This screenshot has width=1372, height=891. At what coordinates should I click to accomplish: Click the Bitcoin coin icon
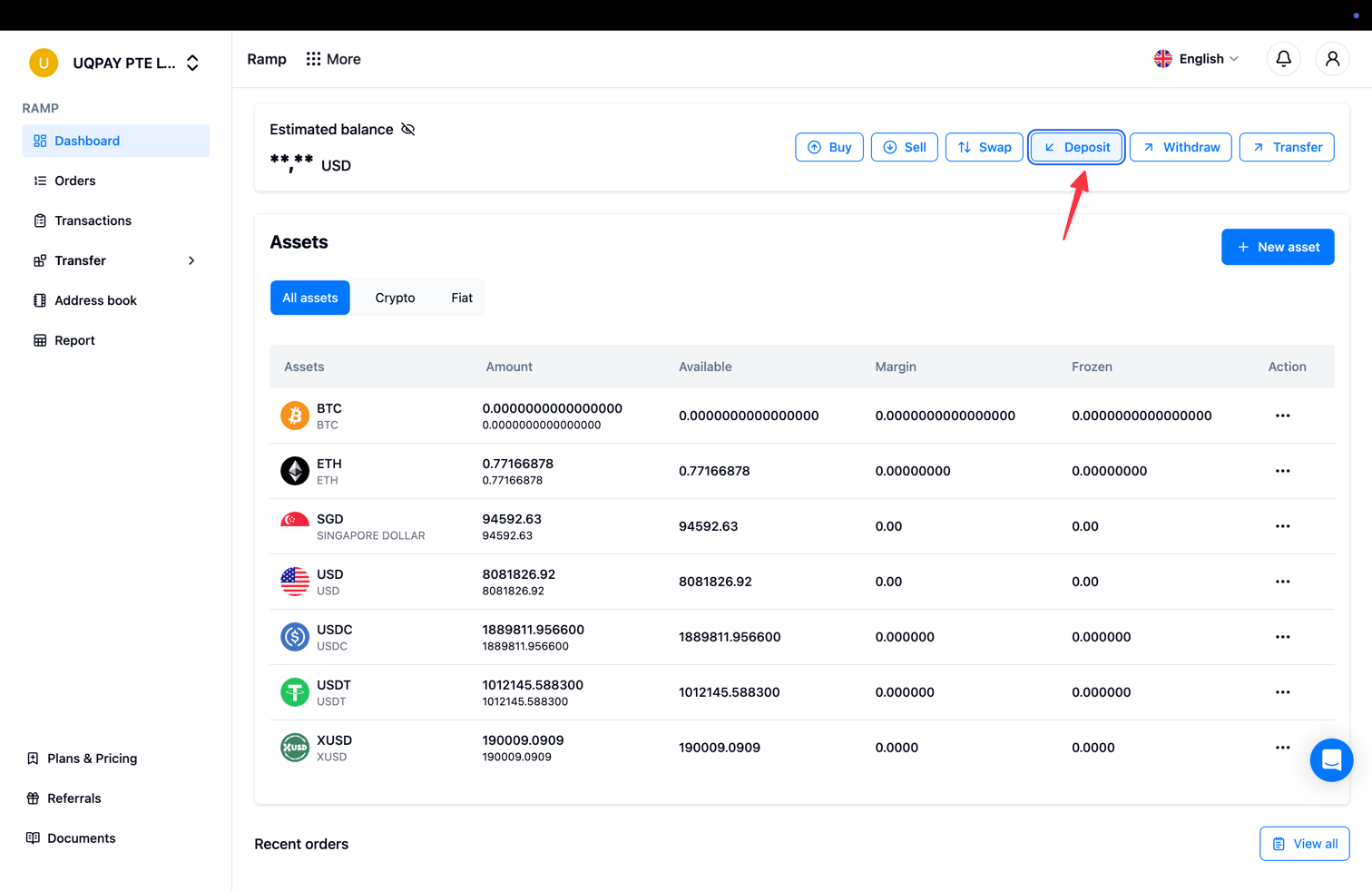[x=294, y=416]
